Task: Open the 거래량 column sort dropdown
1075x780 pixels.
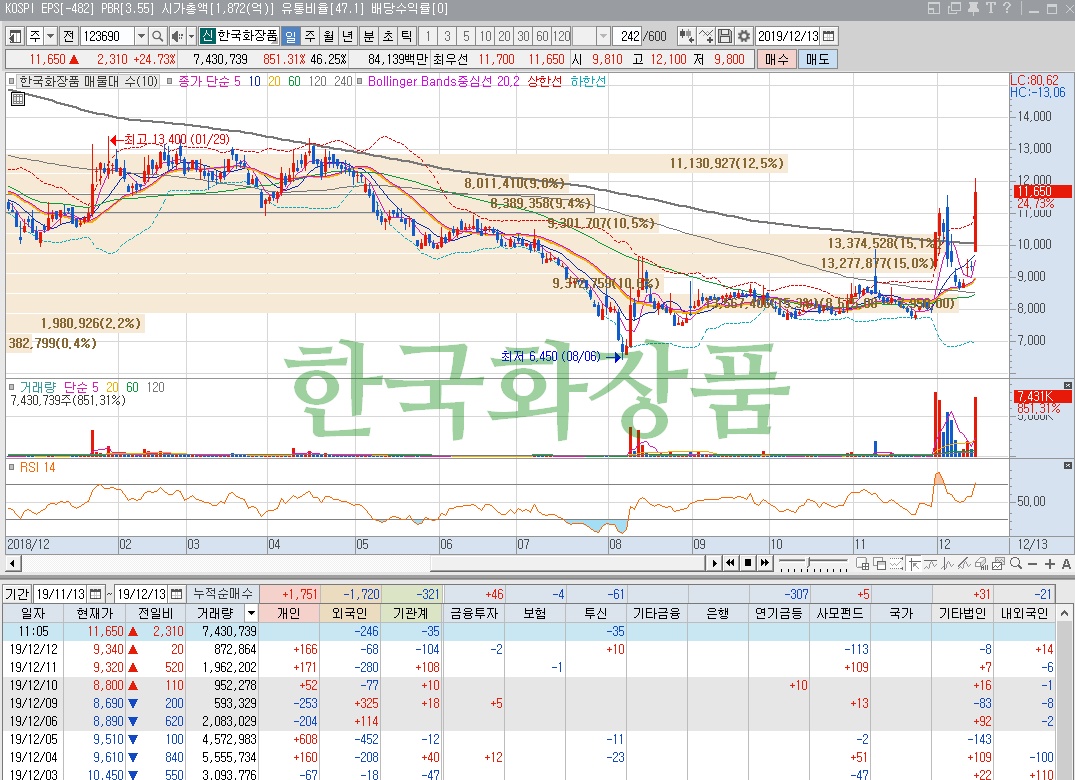Action: click(252, 613)
